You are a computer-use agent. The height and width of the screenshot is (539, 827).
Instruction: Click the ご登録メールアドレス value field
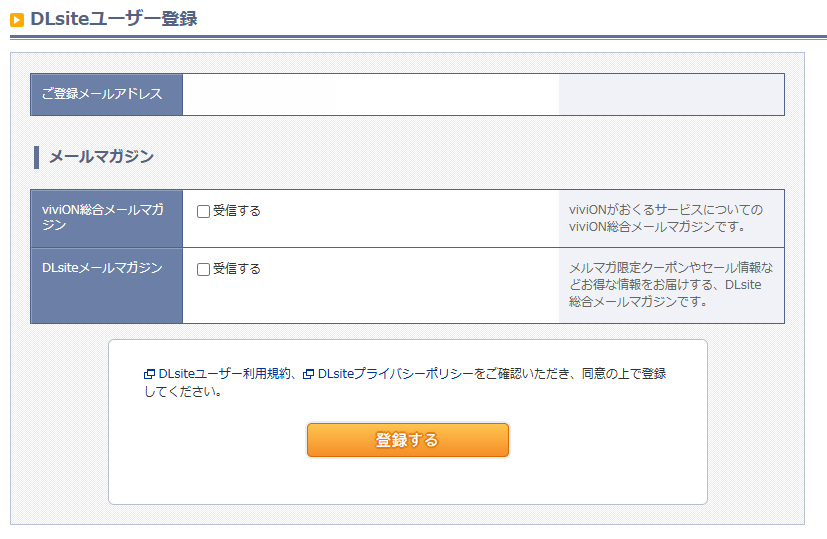[371, 94]
